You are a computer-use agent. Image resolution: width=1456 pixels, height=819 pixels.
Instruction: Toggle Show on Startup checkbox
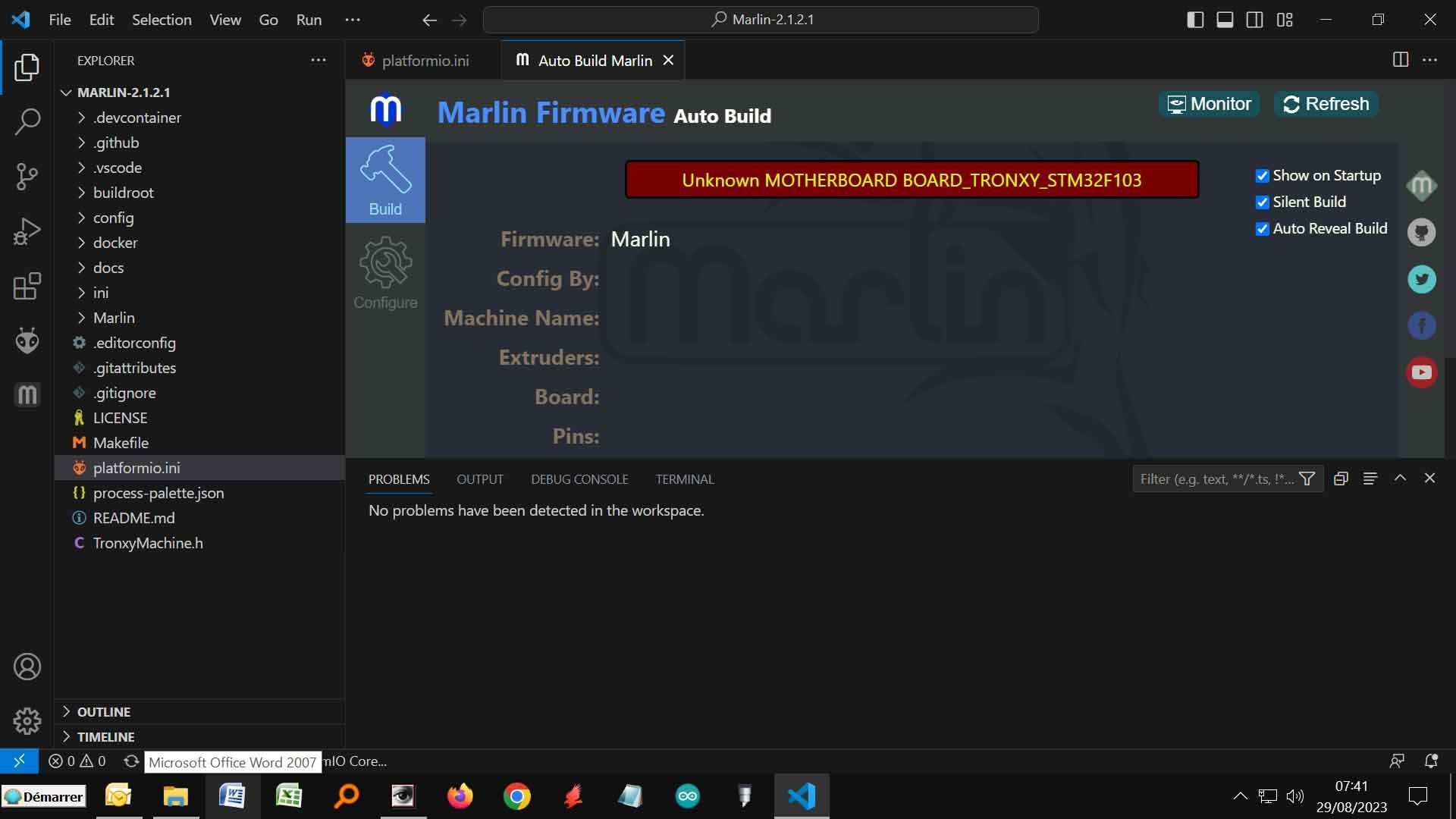[1262, 176]
